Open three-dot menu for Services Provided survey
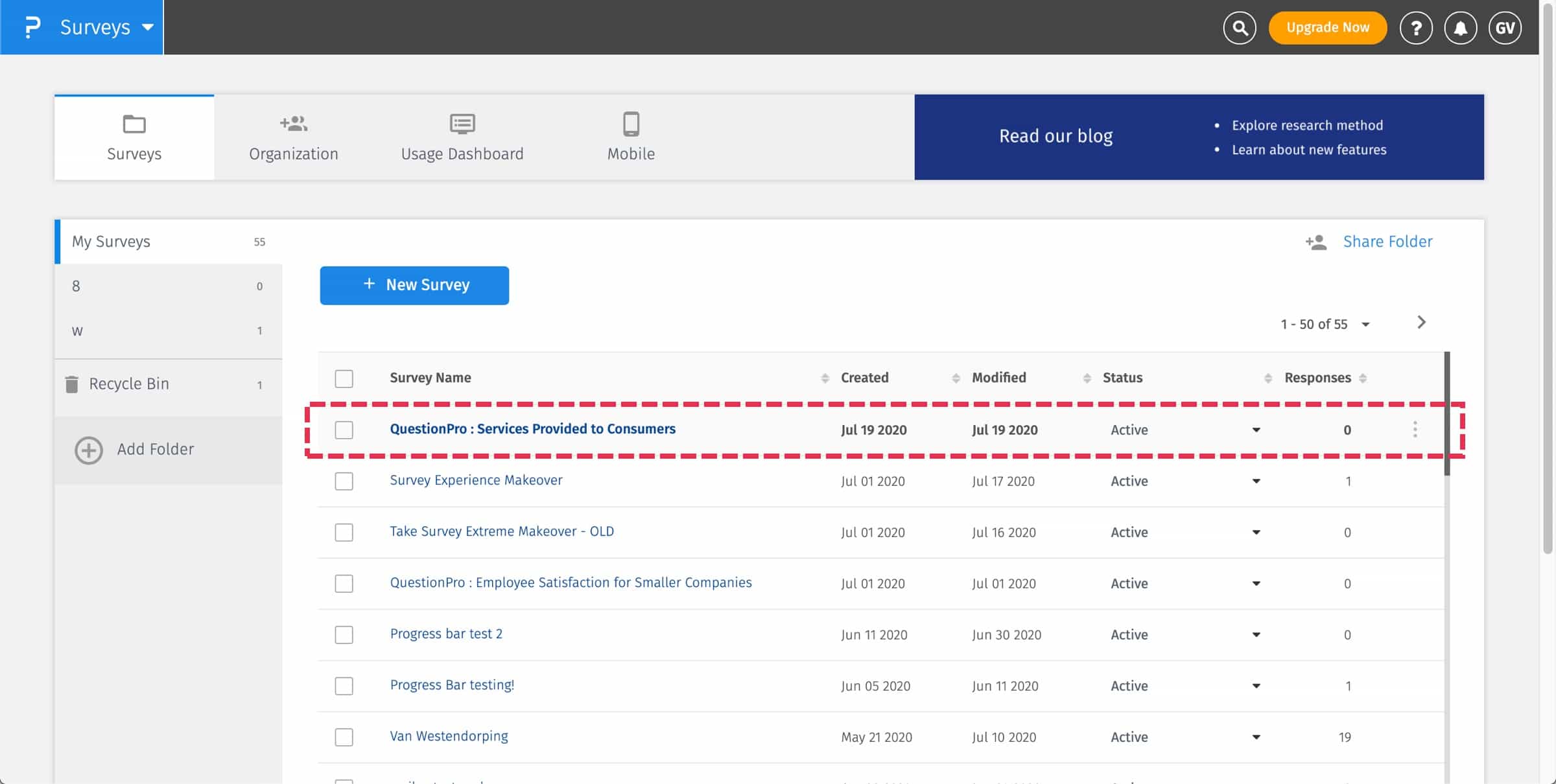The width and height of the screenshot is (1556, 784). [x=1415, y=430]
